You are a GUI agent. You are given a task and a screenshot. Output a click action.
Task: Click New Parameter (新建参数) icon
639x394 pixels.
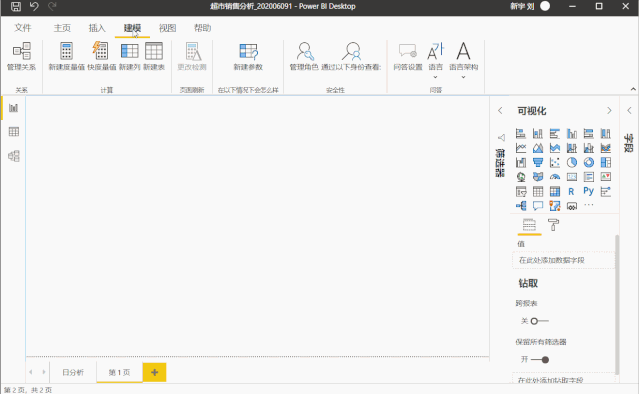coord(248,51)
